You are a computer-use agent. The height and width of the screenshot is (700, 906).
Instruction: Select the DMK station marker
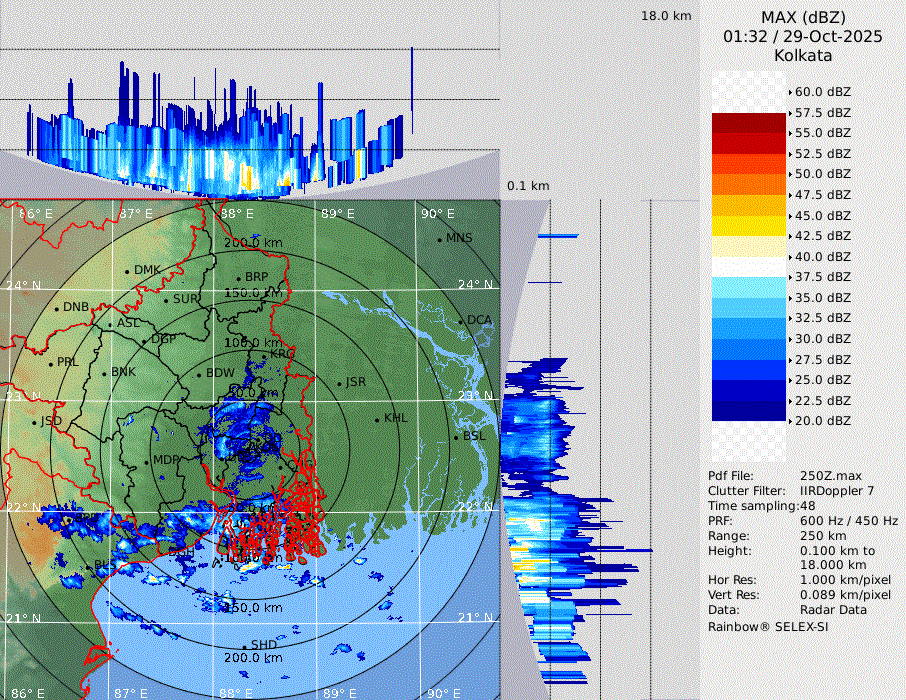128,271
